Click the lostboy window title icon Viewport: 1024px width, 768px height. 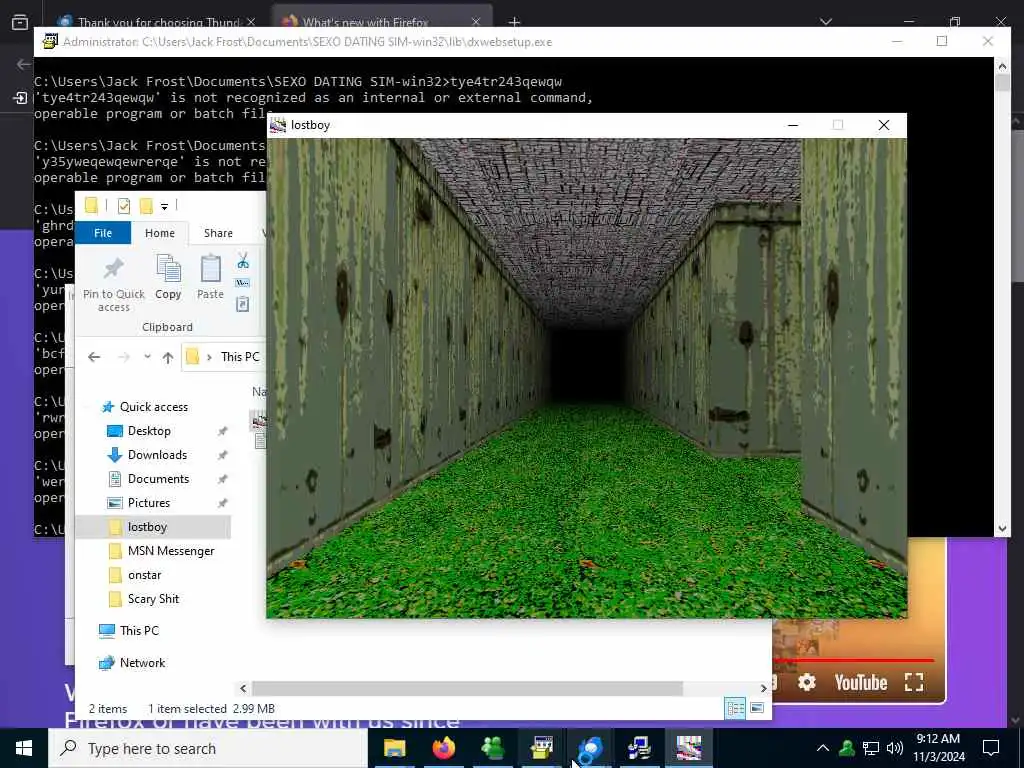[278, 125]
